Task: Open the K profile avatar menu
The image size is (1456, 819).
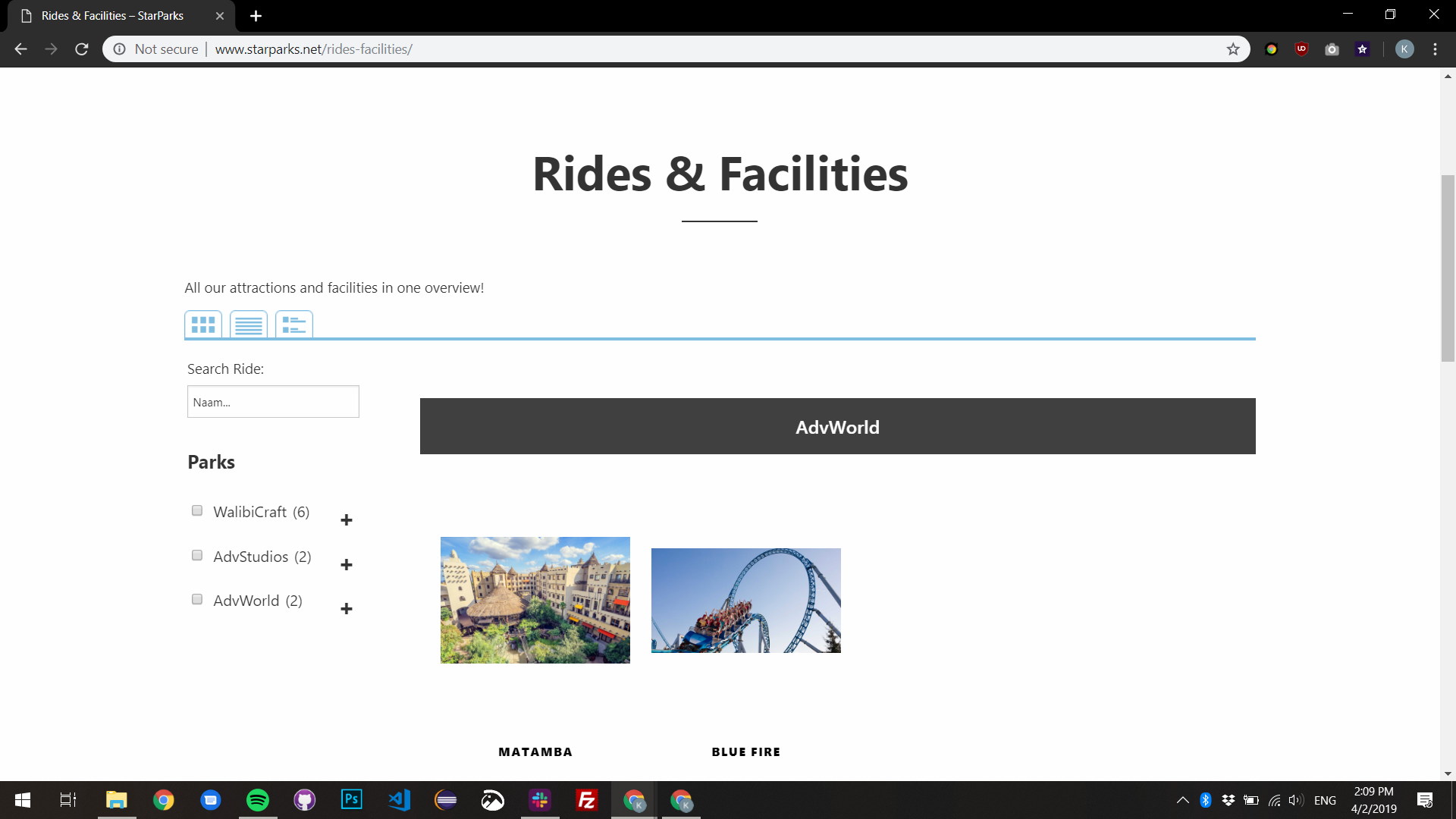Action: tap(1404, 49)
